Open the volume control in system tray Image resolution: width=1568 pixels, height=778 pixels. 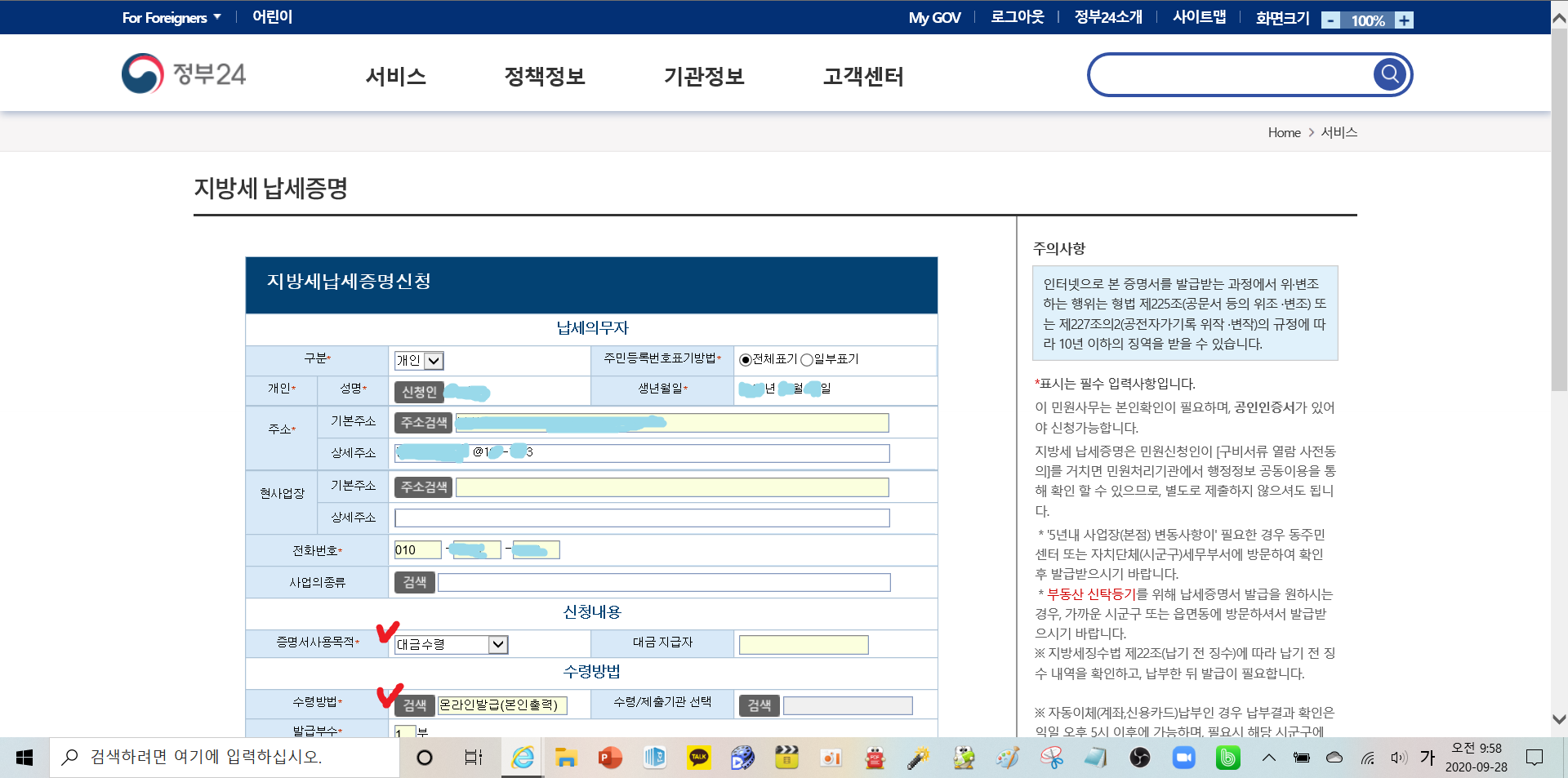coord(1399,758)
